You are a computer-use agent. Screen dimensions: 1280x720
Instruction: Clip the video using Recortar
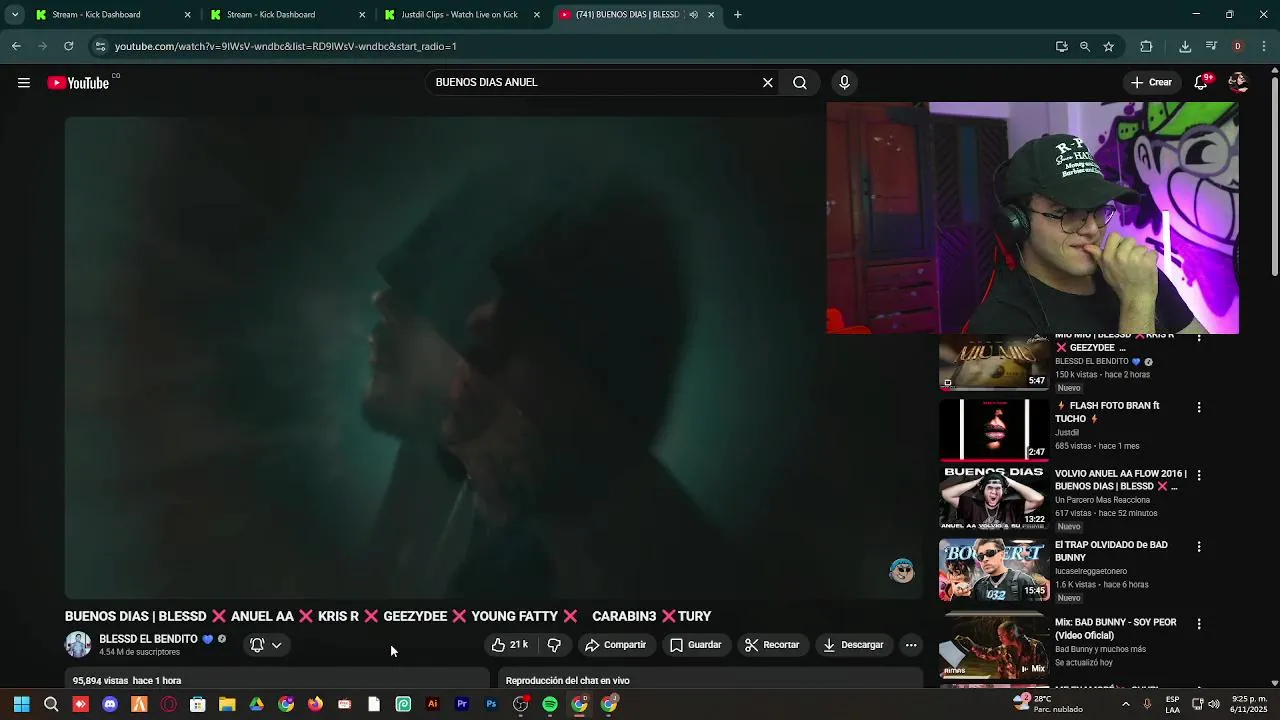(772, 645)
